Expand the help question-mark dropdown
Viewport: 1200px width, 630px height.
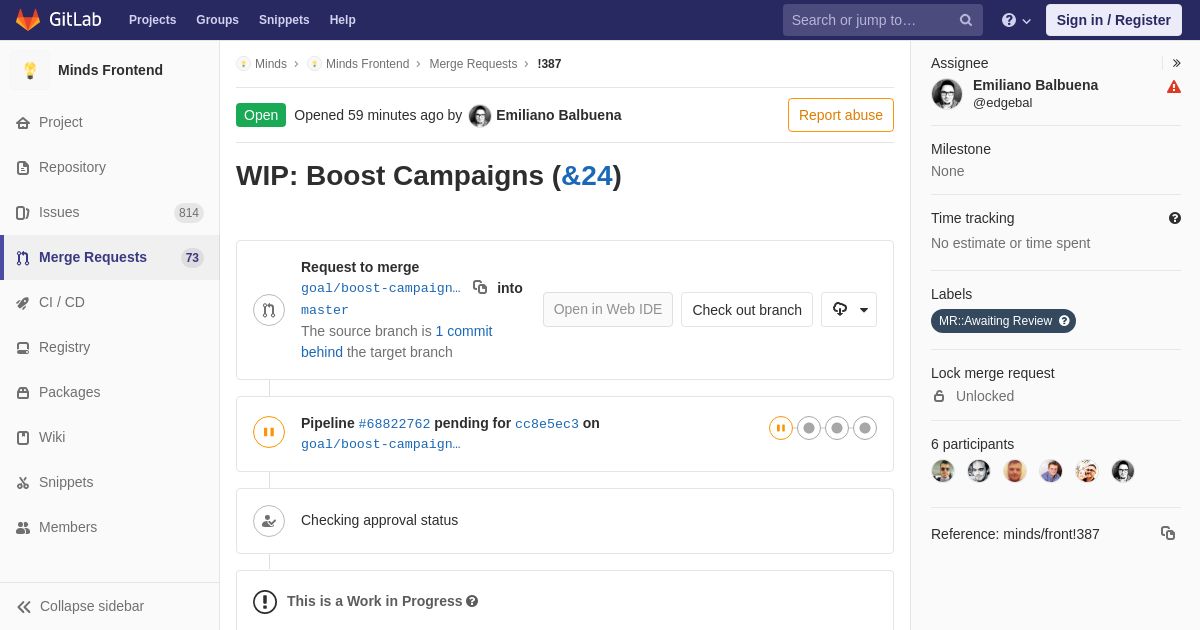1016,20
